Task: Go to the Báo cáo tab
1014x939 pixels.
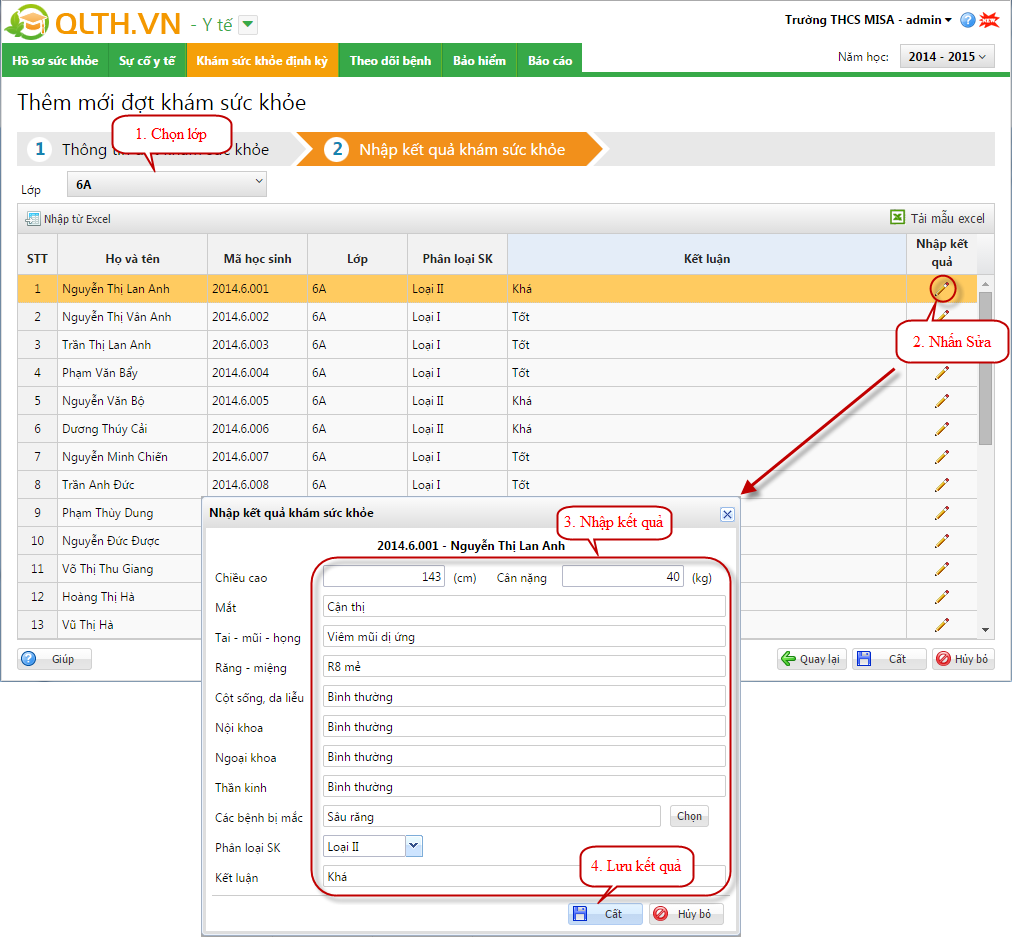Action: 550,61
